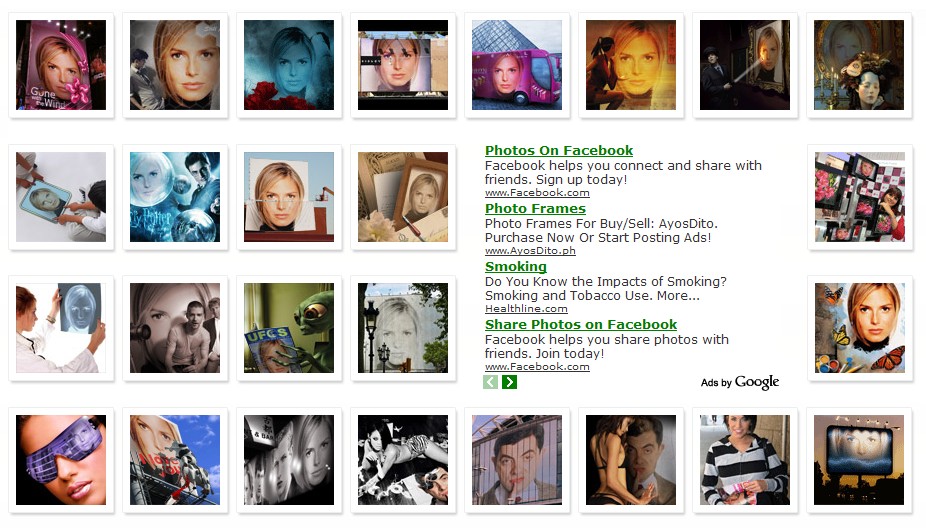Select the stage screen with black bars effect

403,65
